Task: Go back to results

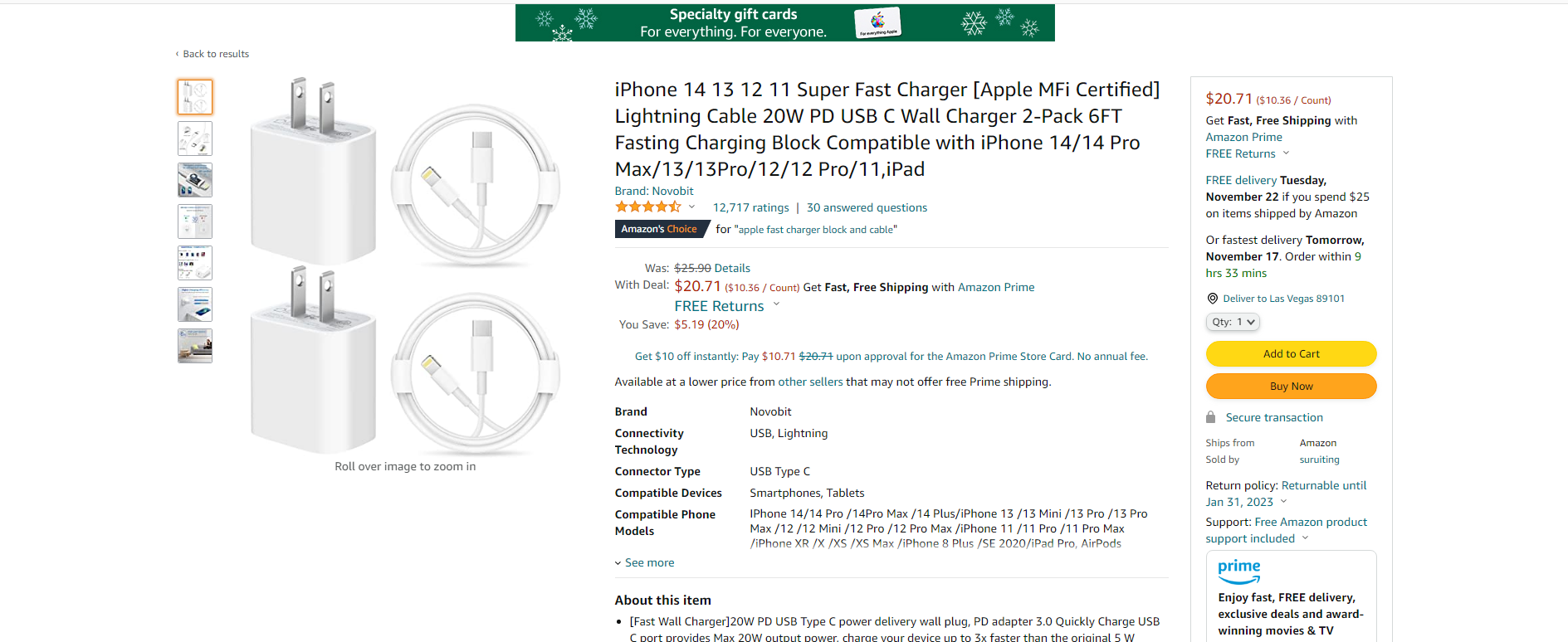Action: tap(215, 54)
